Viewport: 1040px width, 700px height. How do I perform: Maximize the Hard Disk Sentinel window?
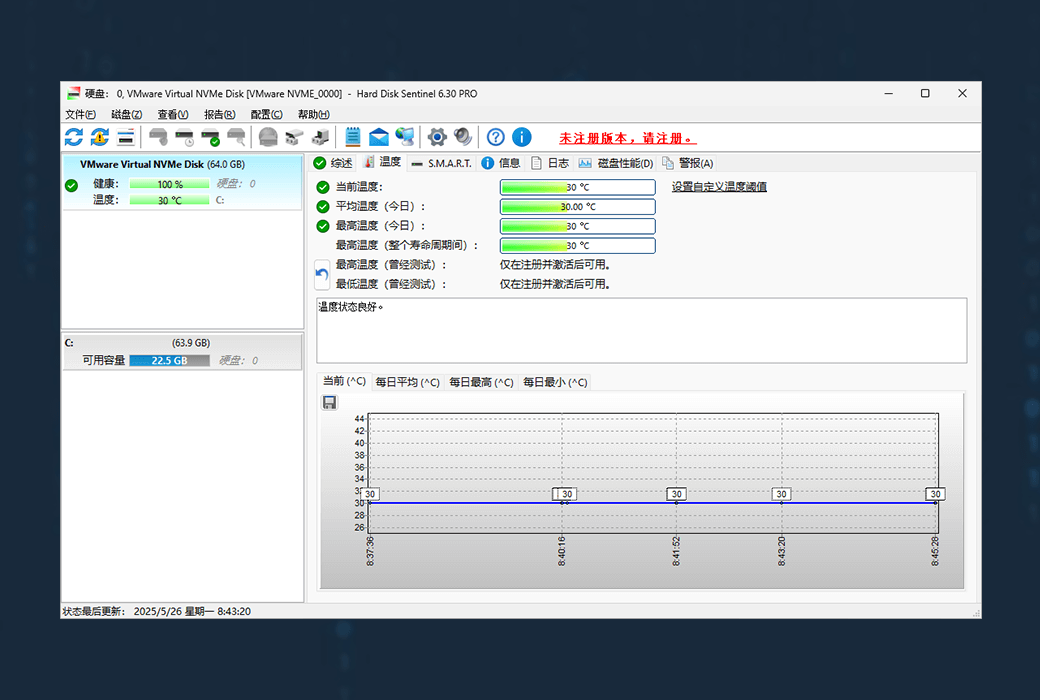point(925,94)
